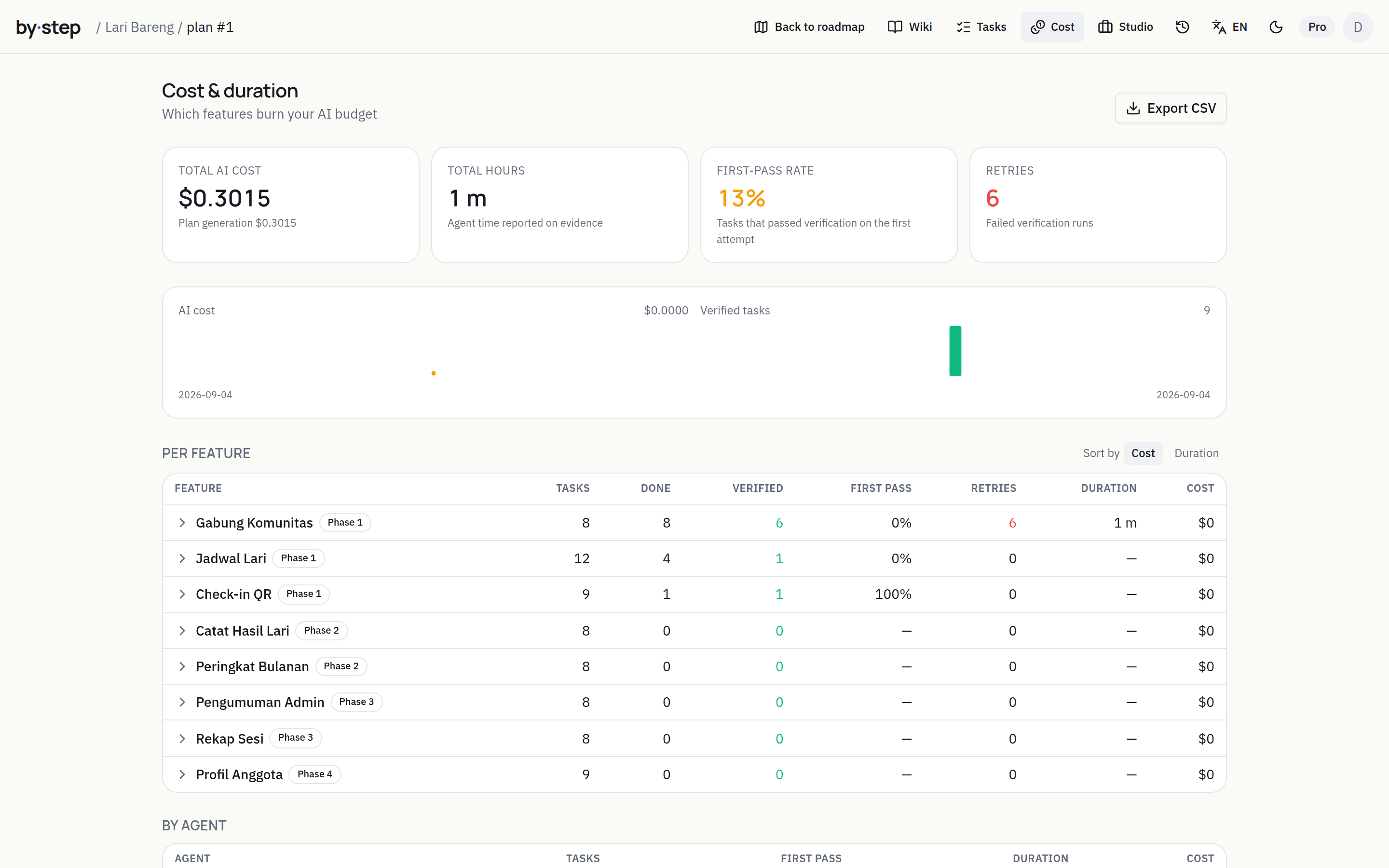Click the Total Hours value 1 m
The height and width of the screenshot is (868, 1389).
click(x=467, y=198)
